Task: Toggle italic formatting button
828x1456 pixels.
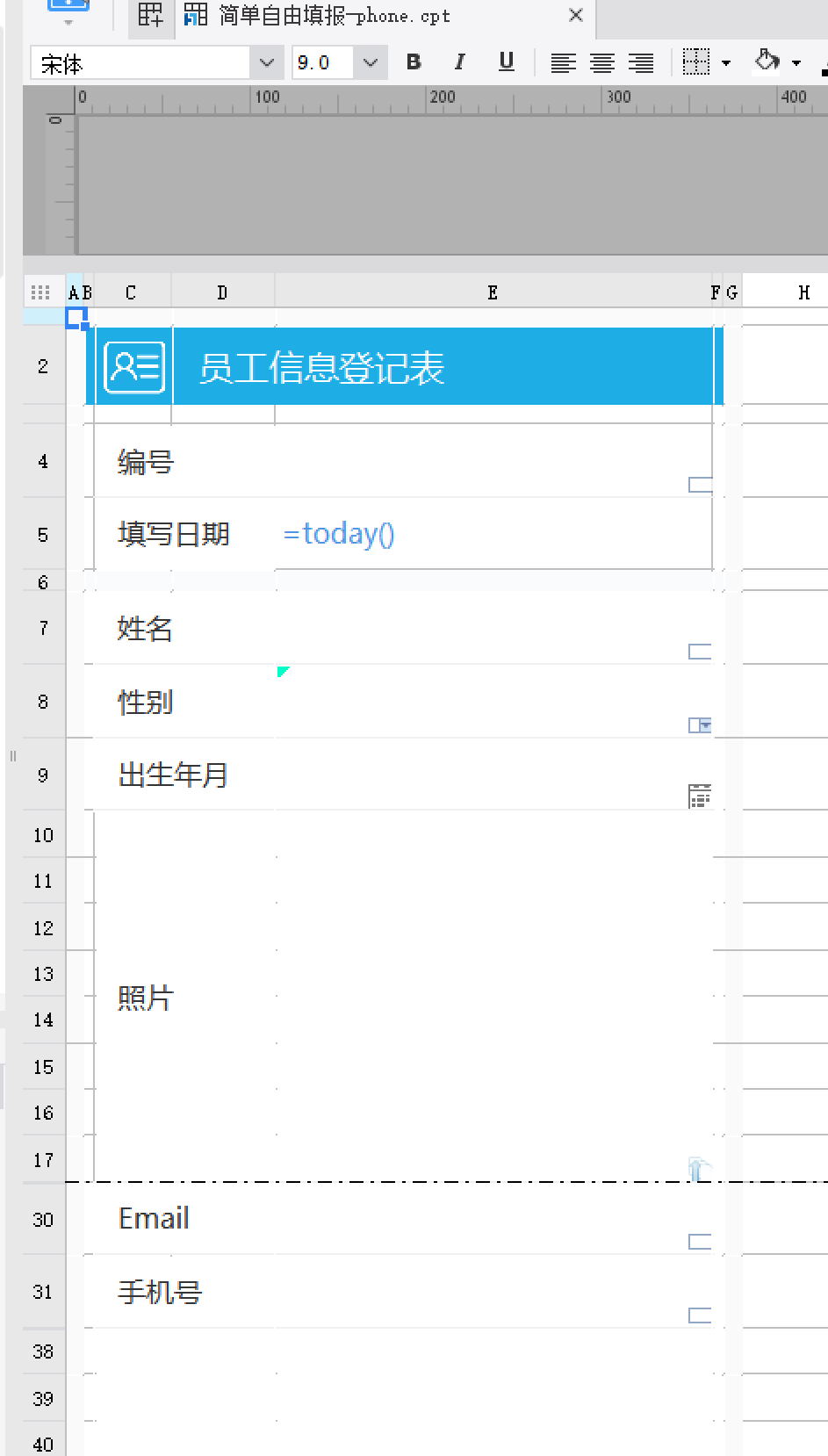Action: pos(459,62)
